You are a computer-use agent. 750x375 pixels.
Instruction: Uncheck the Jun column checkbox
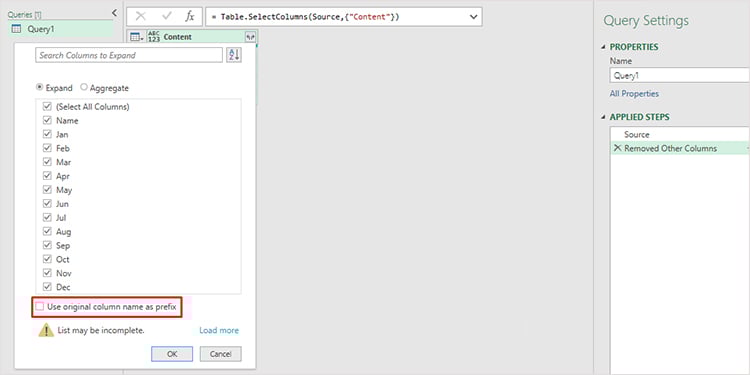pos(47,204)
